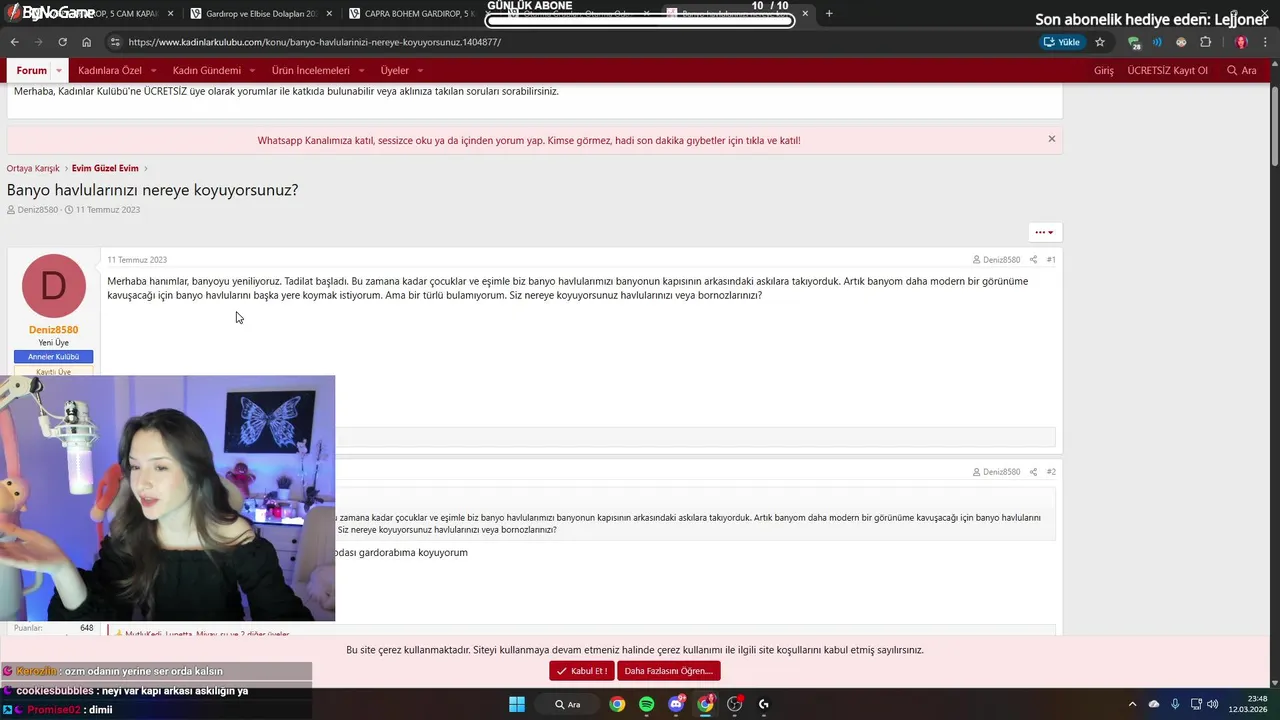This screenshot has width=1280, height=720.
Task: Expand the Üyeler dropdown arrow
Action: (x=420, y=71)
